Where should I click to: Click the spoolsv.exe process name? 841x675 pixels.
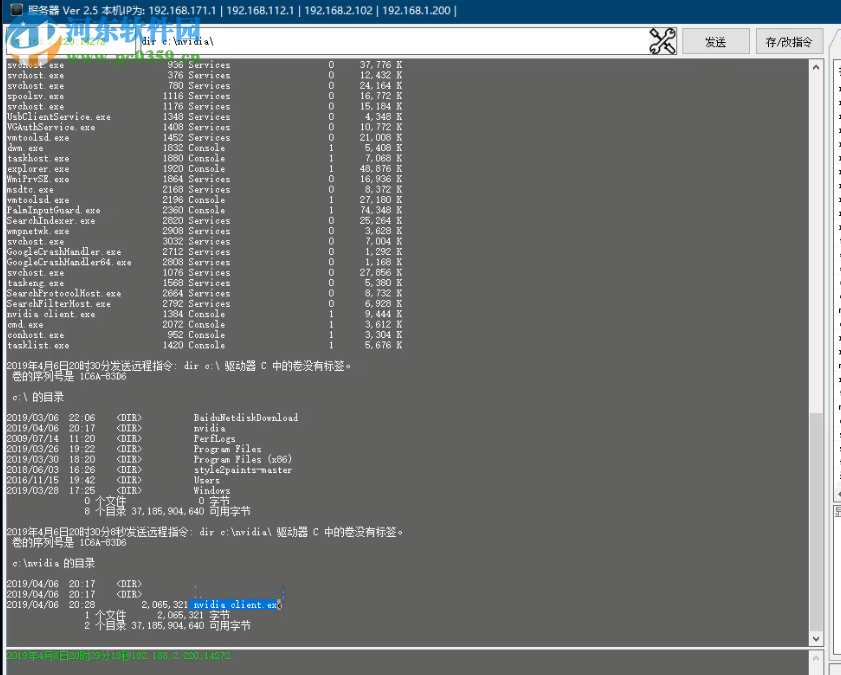(35, 96)
